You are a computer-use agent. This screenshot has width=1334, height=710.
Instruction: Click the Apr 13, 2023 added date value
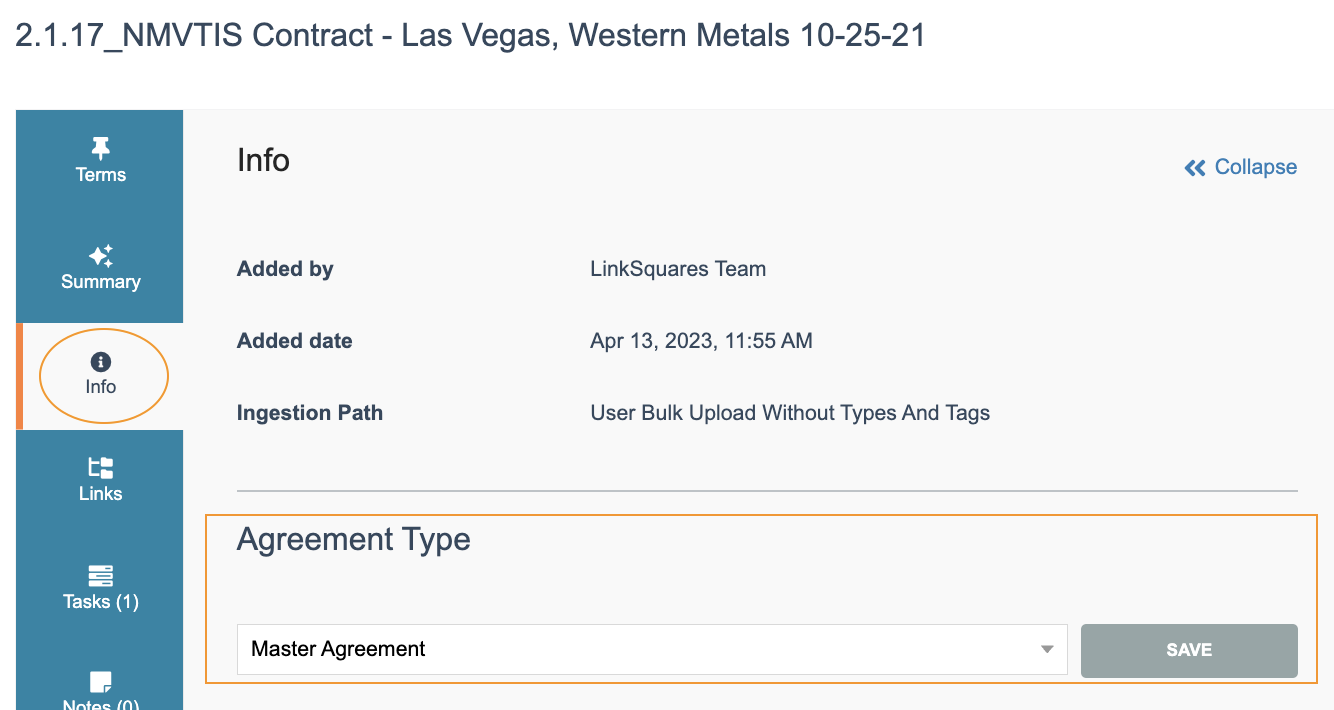click(701, 341)
